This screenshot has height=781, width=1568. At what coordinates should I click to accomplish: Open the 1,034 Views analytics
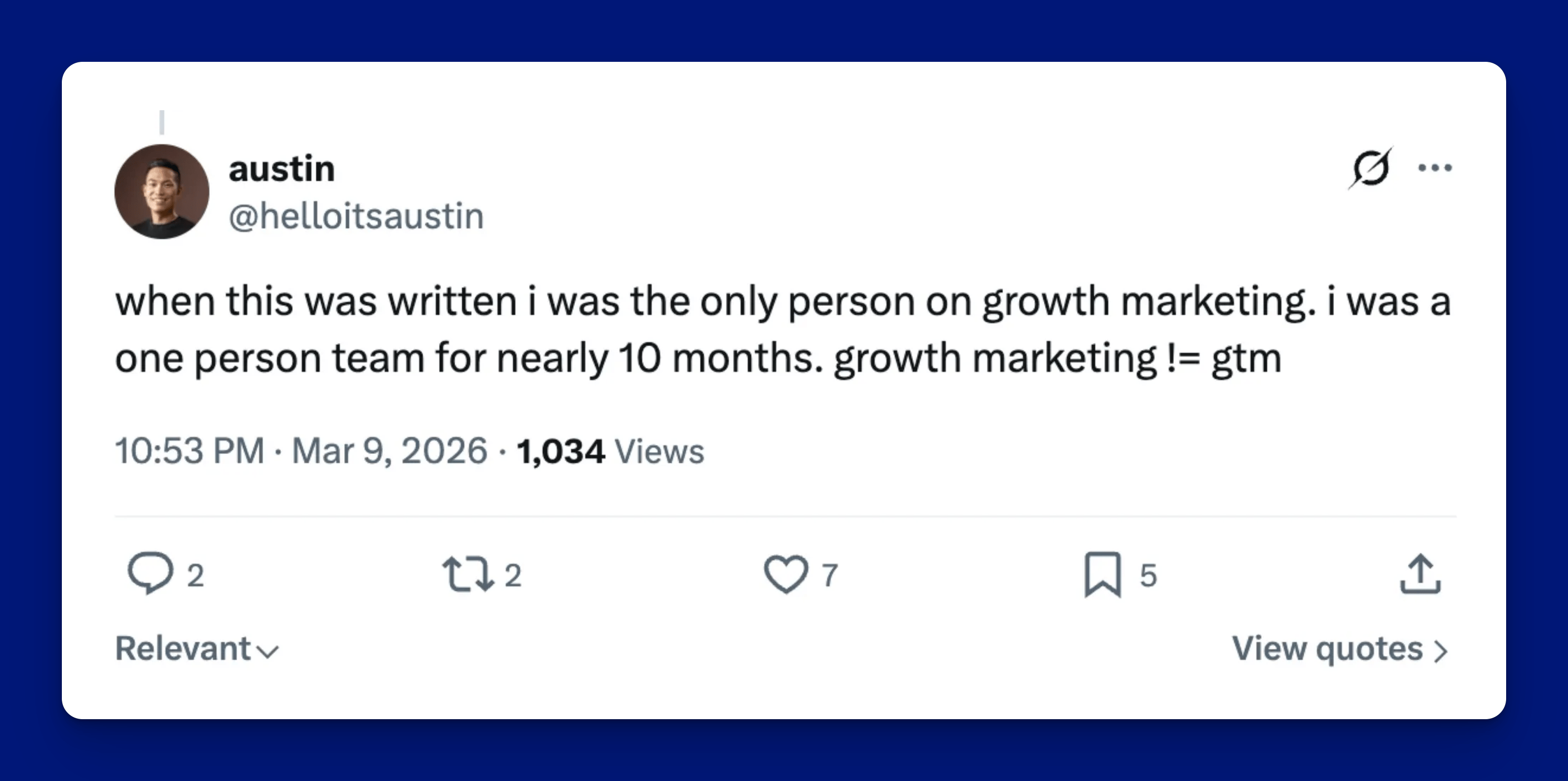pos(610,451)
